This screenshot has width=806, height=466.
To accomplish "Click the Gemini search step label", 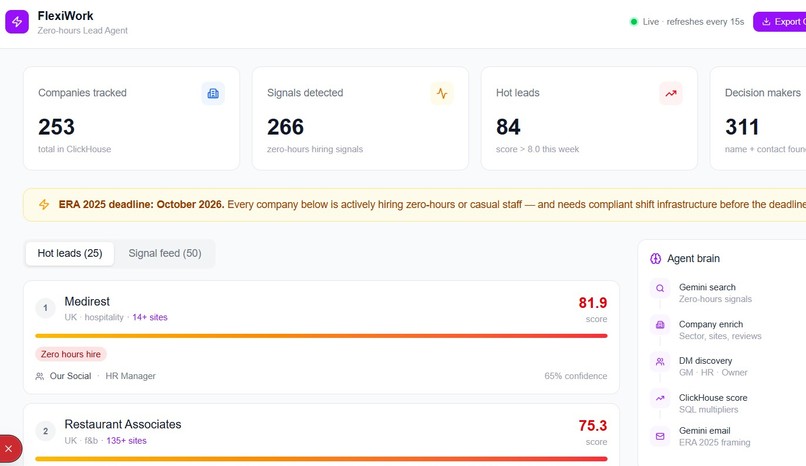I will (x=707, y=287).
